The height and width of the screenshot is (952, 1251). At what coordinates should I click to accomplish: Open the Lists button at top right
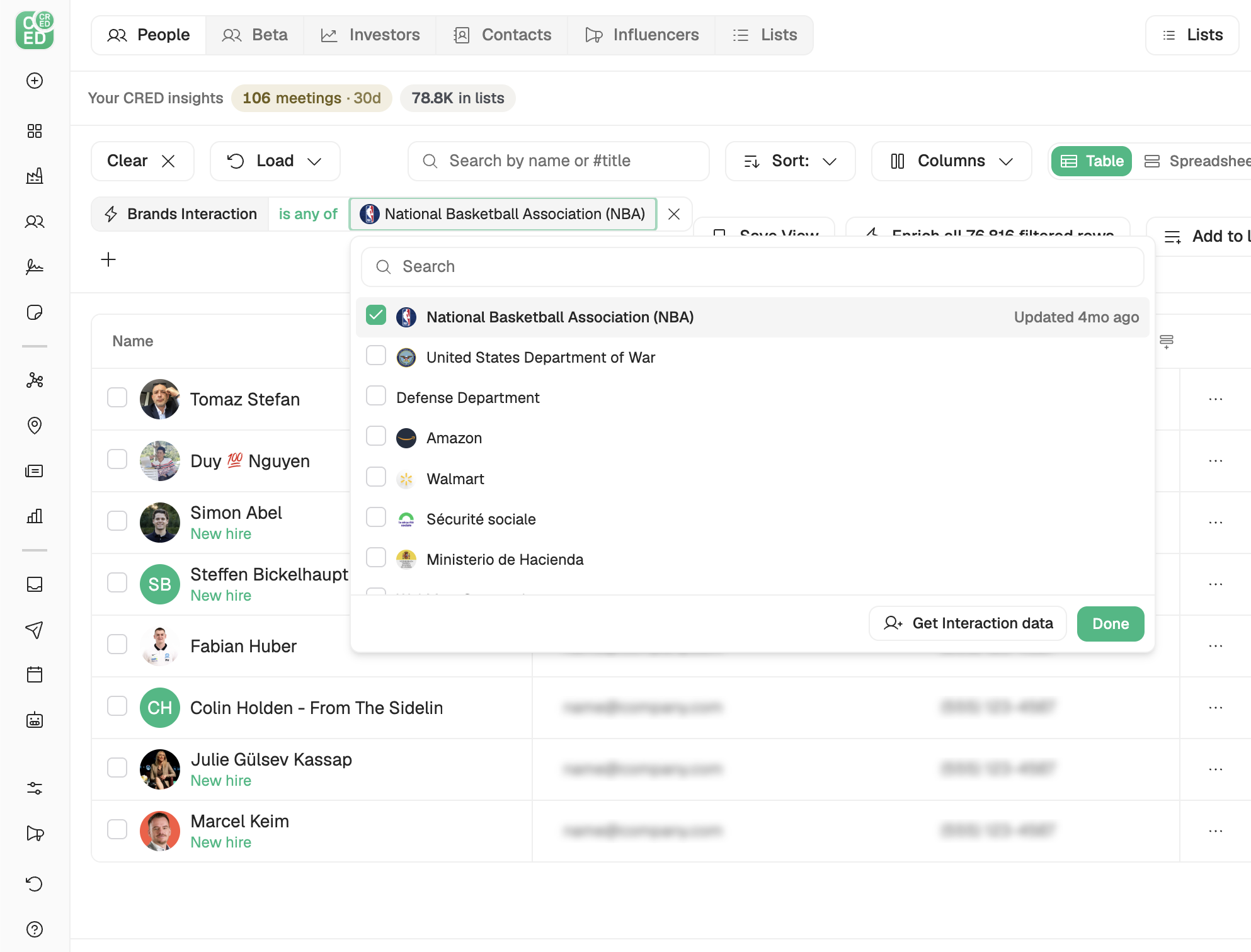[1192, 35]
